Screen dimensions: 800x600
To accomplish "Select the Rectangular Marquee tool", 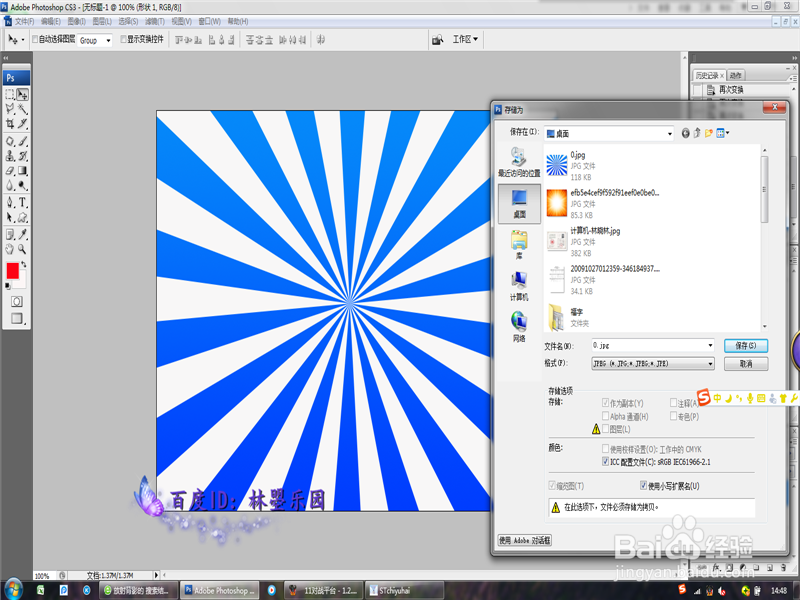I will (10, 94).
